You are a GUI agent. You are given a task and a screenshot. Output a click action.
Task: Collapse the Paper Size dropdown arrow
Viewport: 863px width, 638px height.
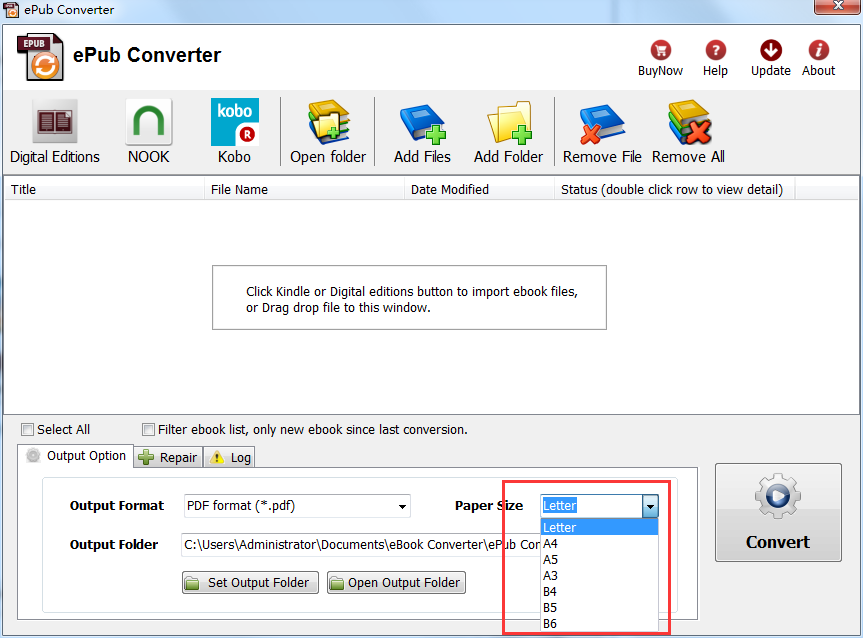coord(651,506)
